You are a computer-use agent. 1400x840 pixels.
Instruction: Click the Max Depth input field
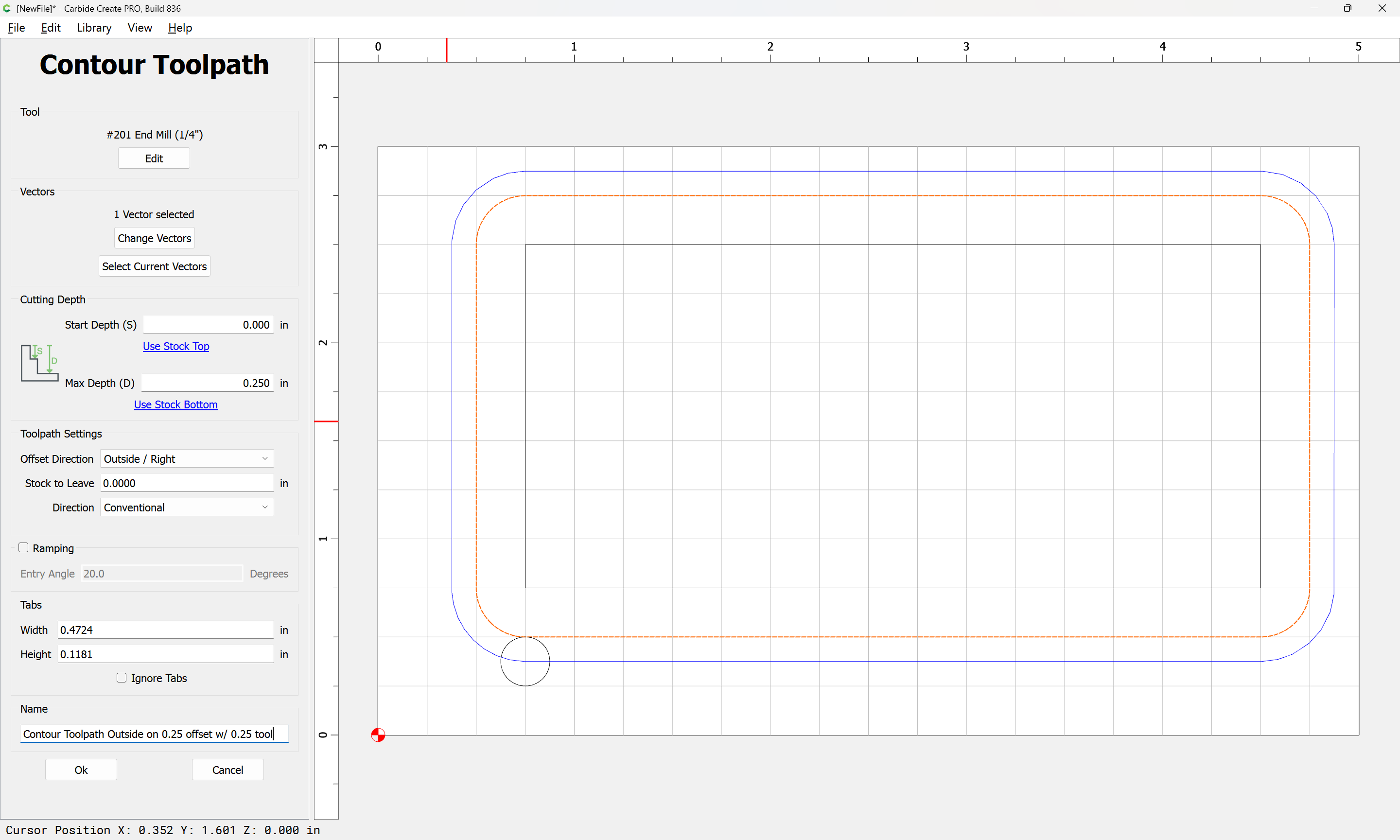[208, 383]
